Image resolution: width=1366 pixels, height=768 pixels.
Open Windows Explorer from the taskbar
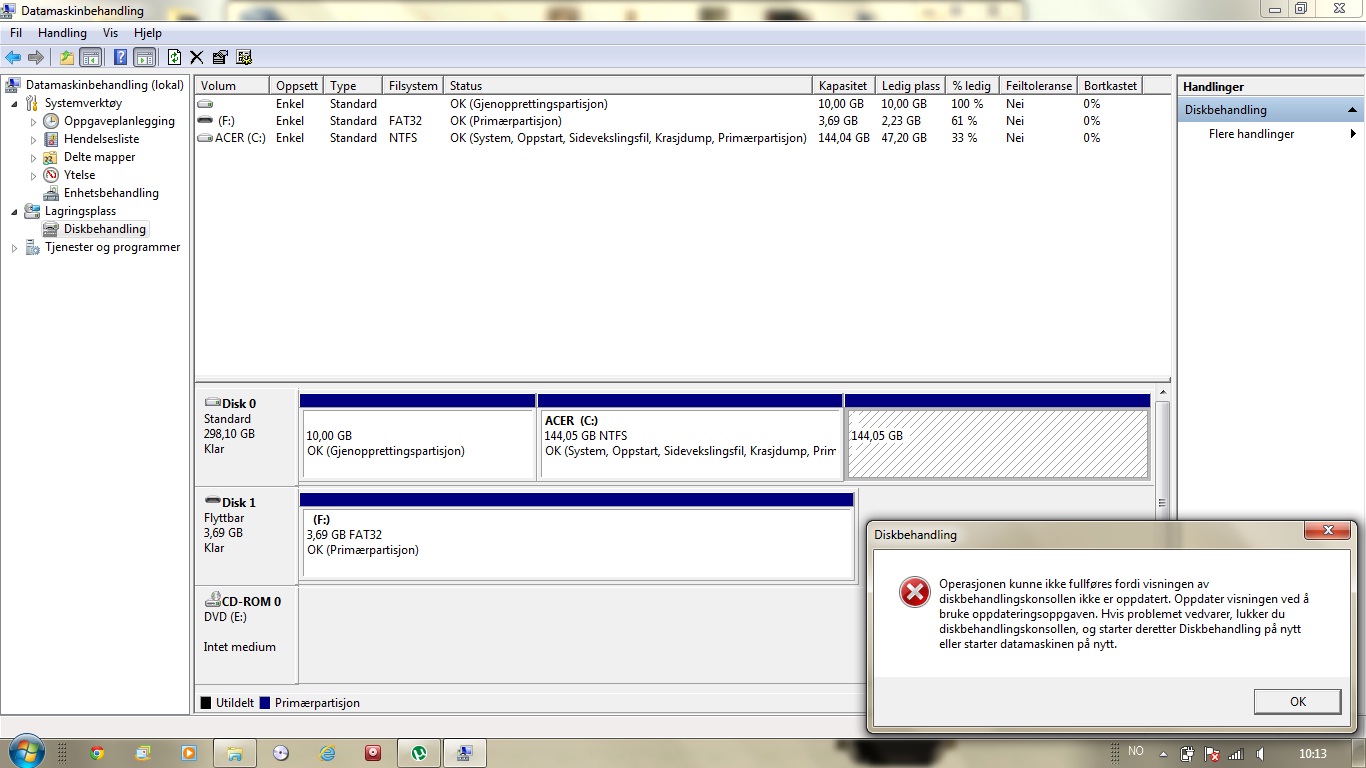point(234,753)
